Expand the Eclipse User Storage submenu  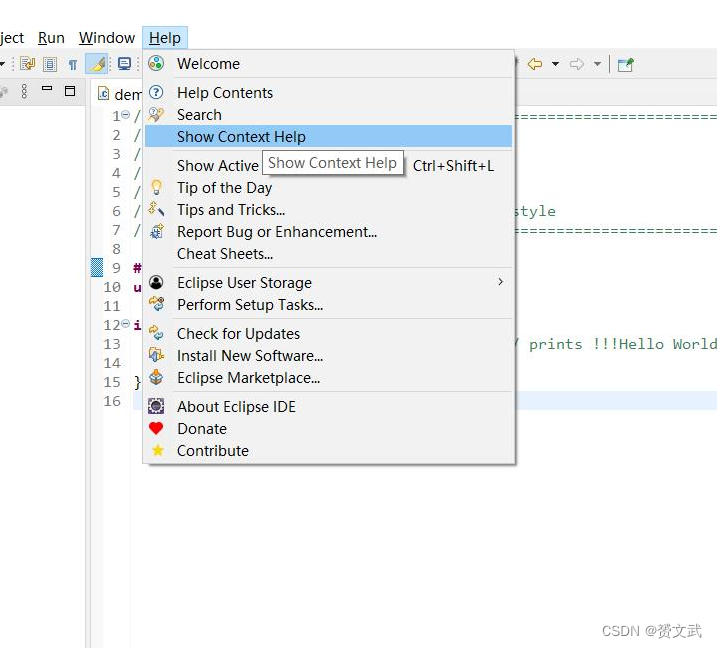pyautogui.click(x=328, y=283)
